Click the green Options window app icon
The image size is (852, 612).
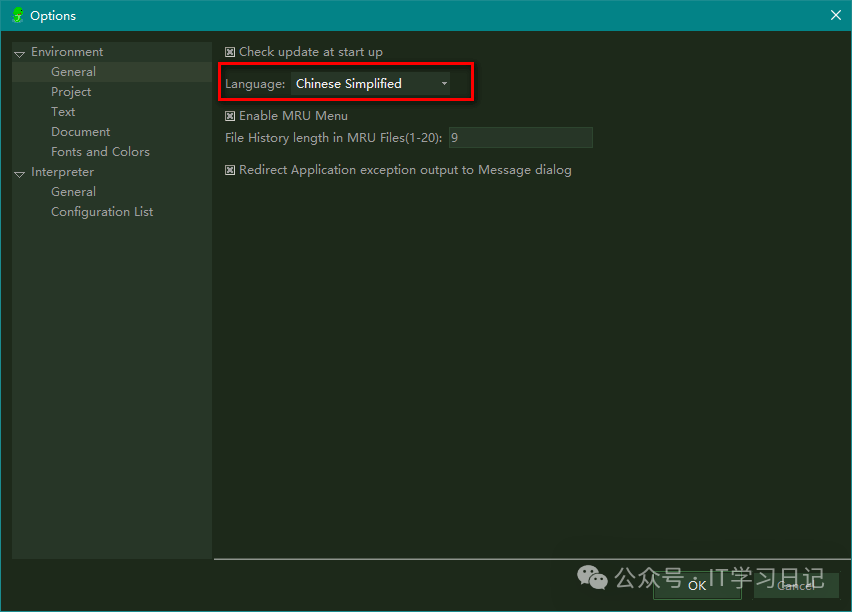(x=18, y=15)
